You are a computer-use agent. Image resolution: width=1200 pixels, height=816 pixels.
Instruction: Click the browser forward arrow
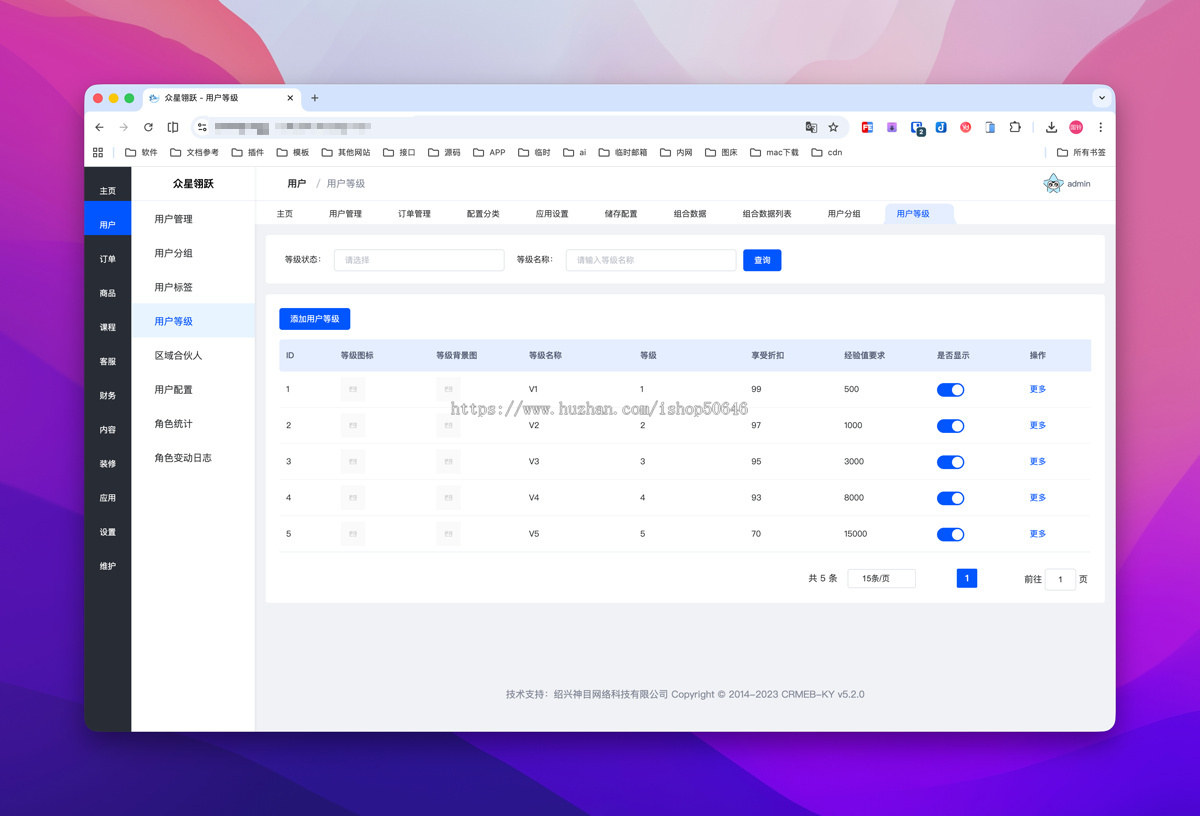pyautogui.click(x=123, y=127)
